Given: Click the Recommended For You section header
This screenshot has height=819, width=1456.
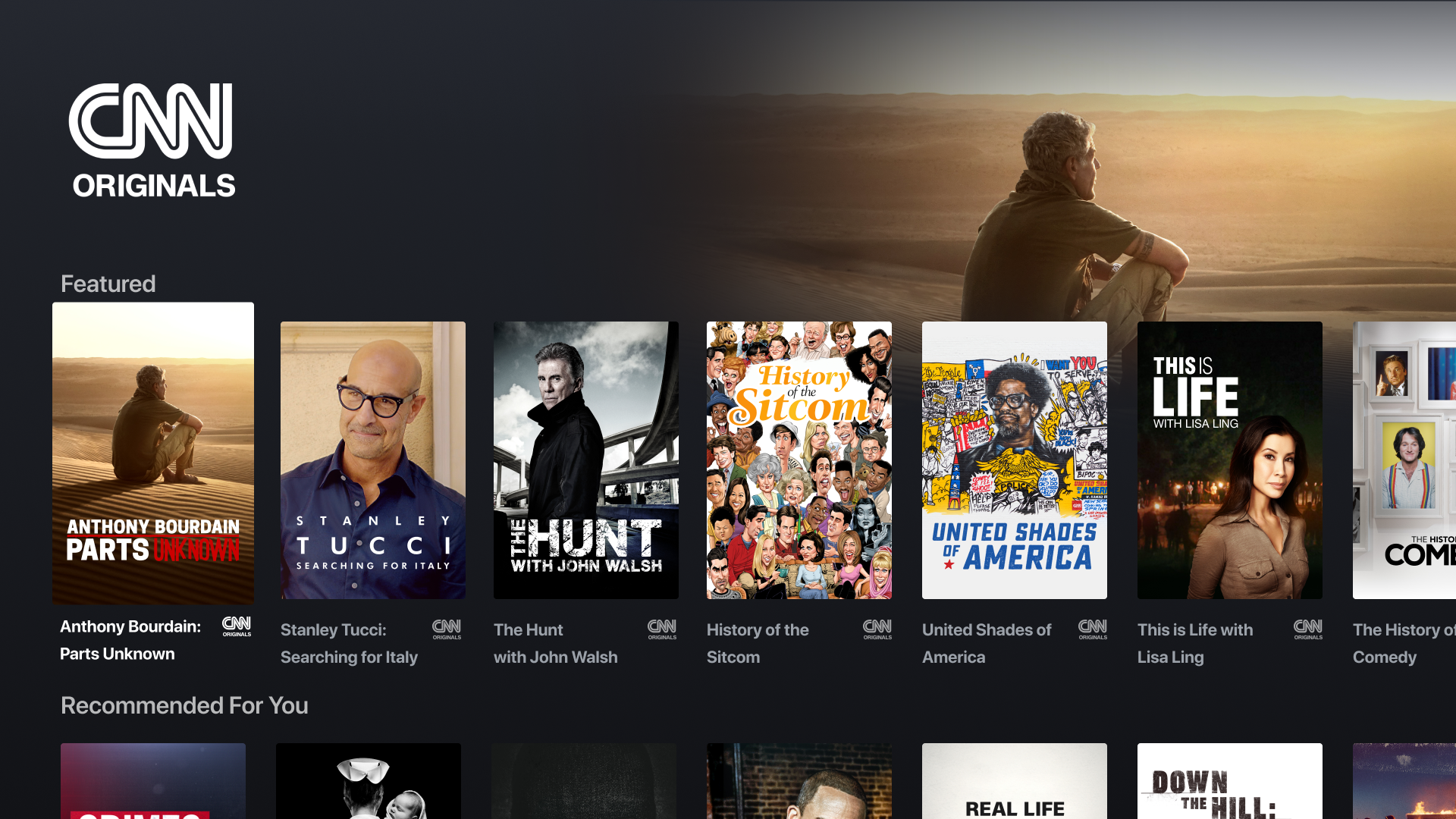Looking at the screenshot, I should 183,707.
